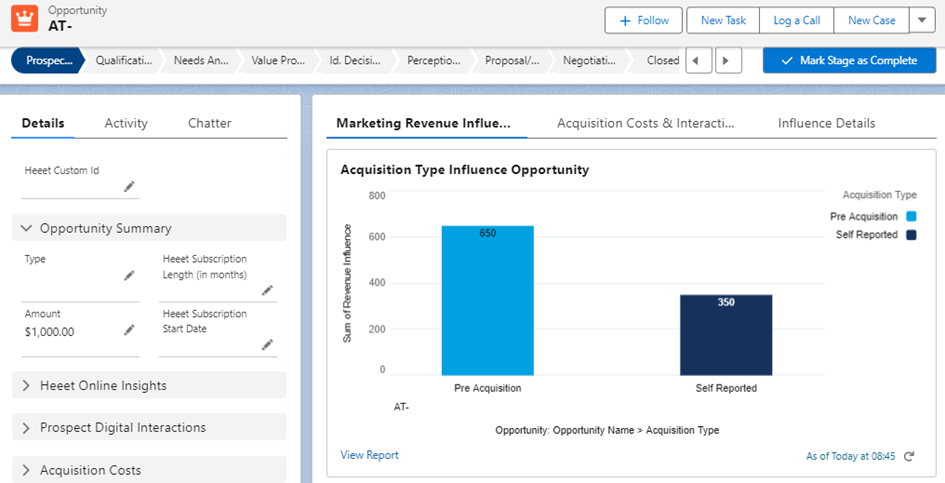Open the Influence Details tab
This screenshot has width=945, height=483.
pyautogui.click(x=826, y=123)
